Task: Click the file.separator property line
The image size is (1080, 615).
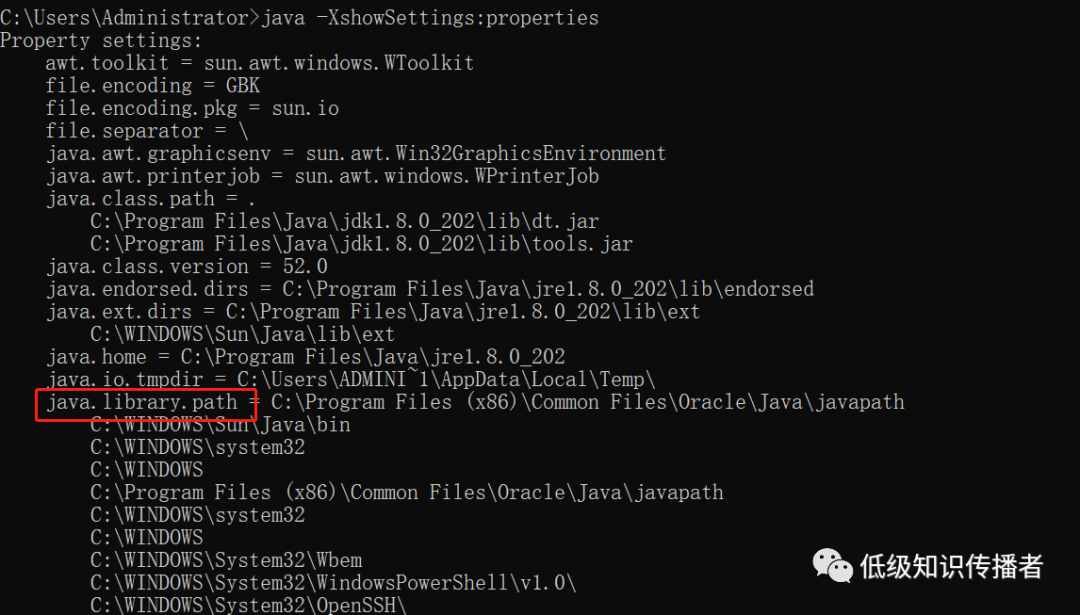Action: [147, 131]
